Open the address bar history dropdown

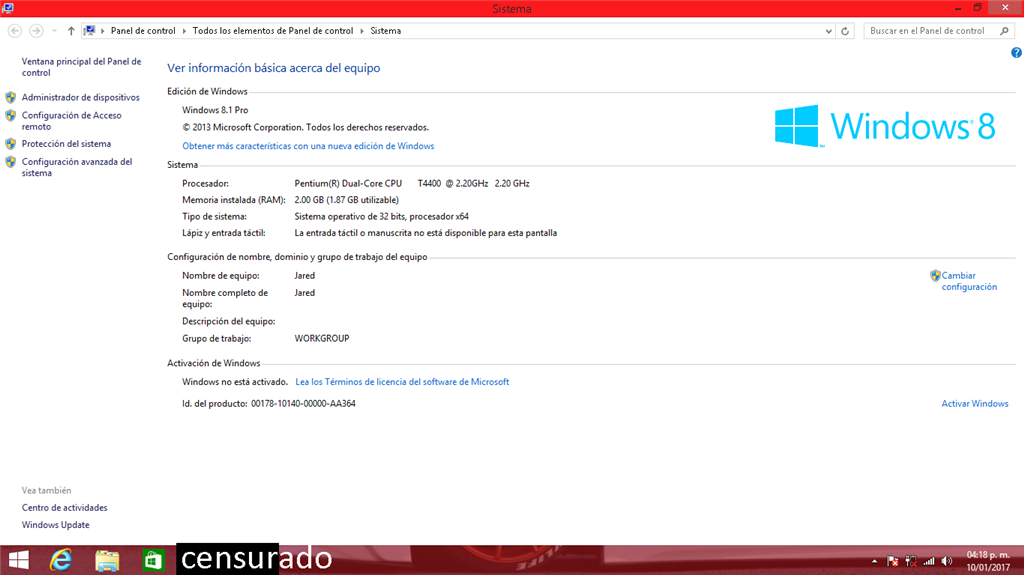pos(829,31)
